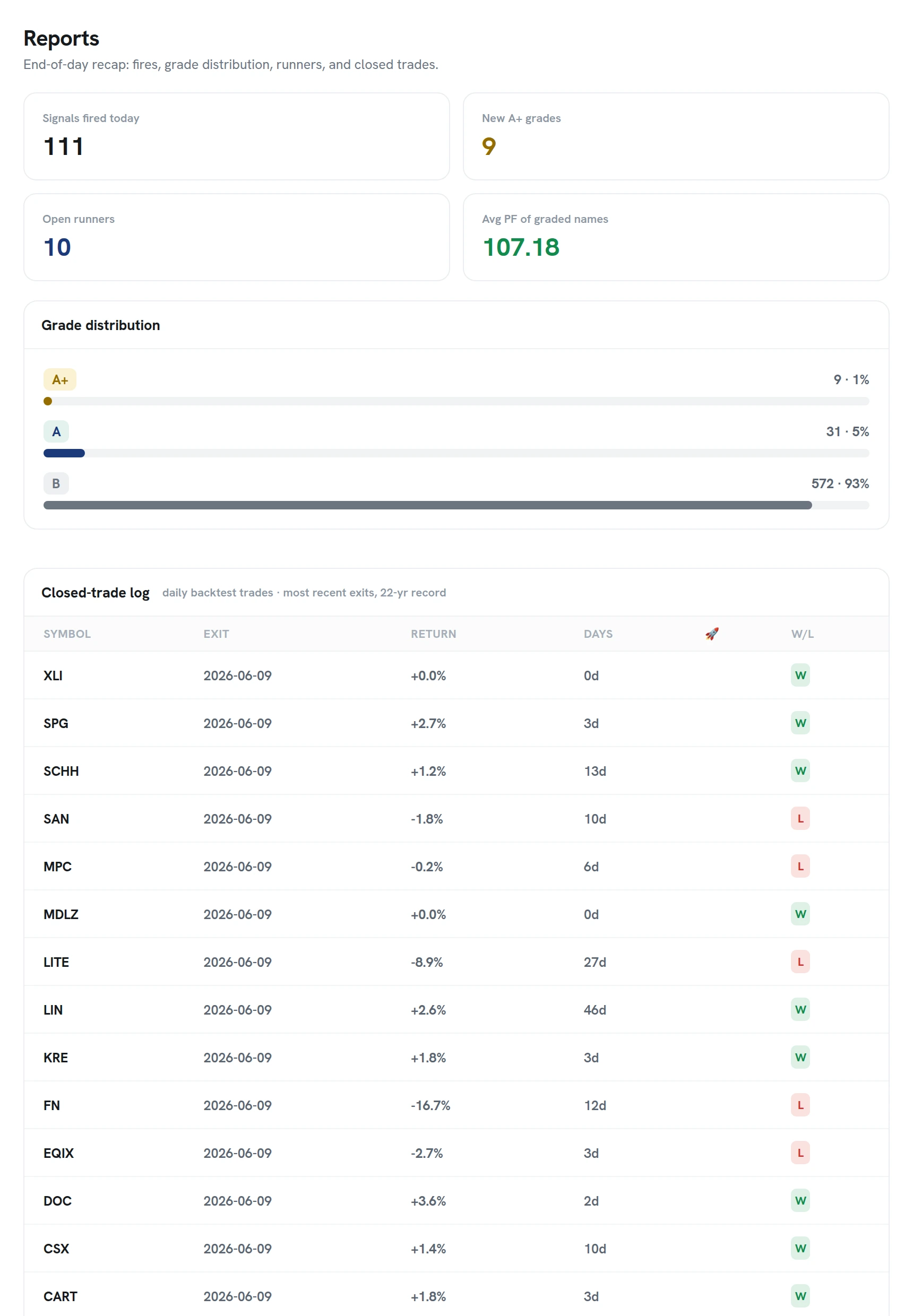Select the B grade badge
The image size is (913, 1316).
tap(56, 483)
